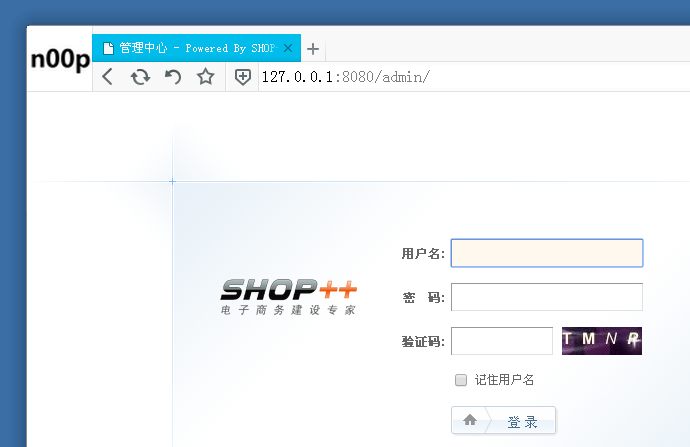Viewport: 690px width, 447px height.
Task: Check the 记住用户名 checkbox
Action: (461, 380)
